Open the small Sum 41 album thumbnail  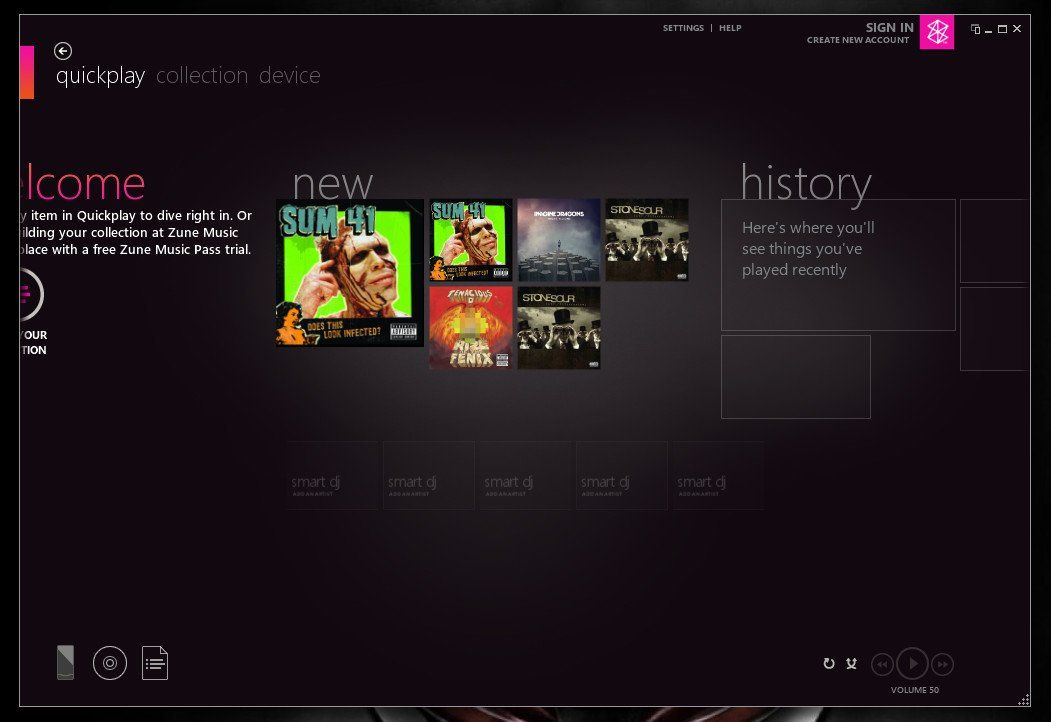[x=471, y=239]
